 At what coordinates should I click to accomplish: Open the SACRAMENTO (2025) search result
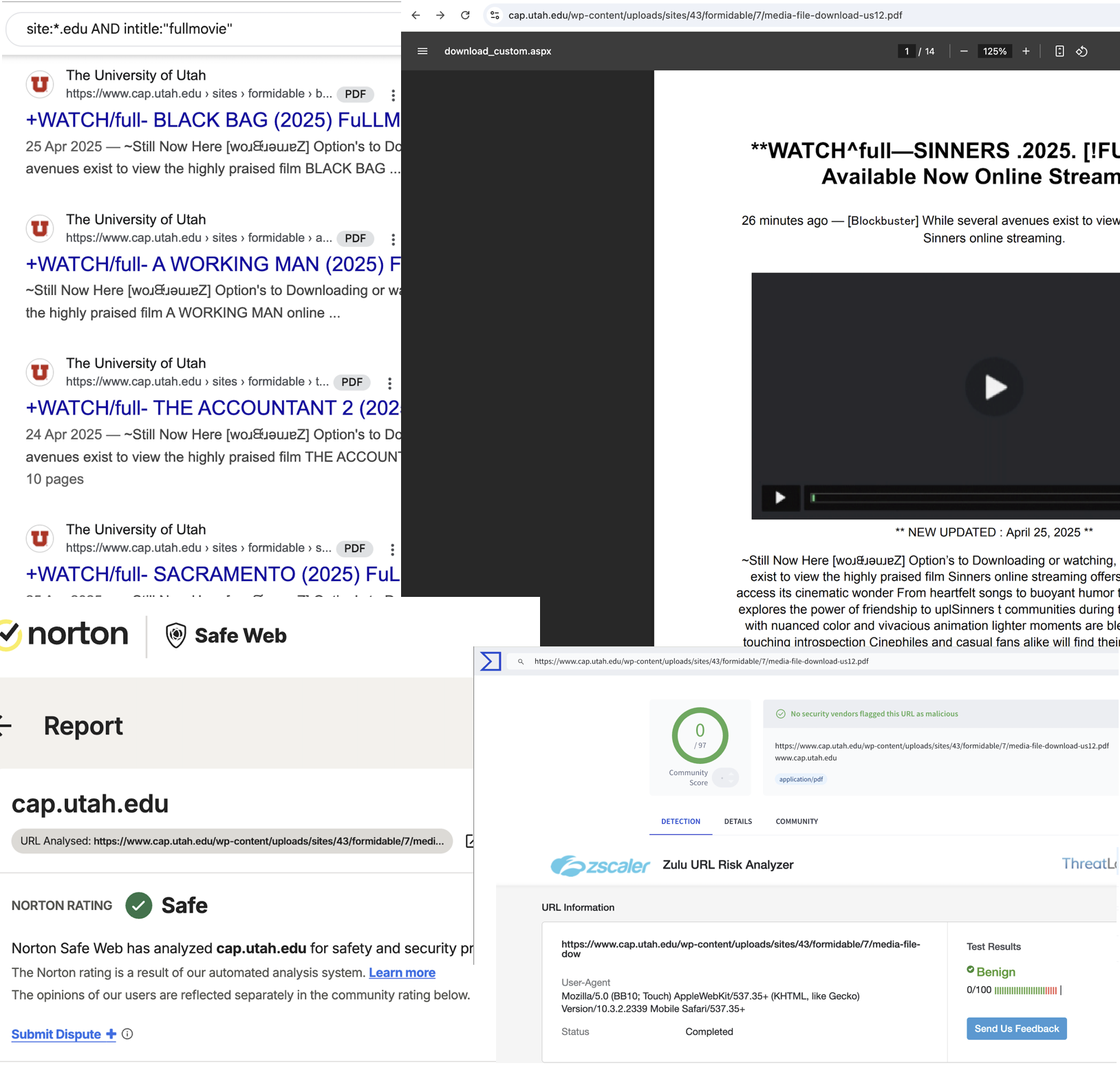coord(213,574)
